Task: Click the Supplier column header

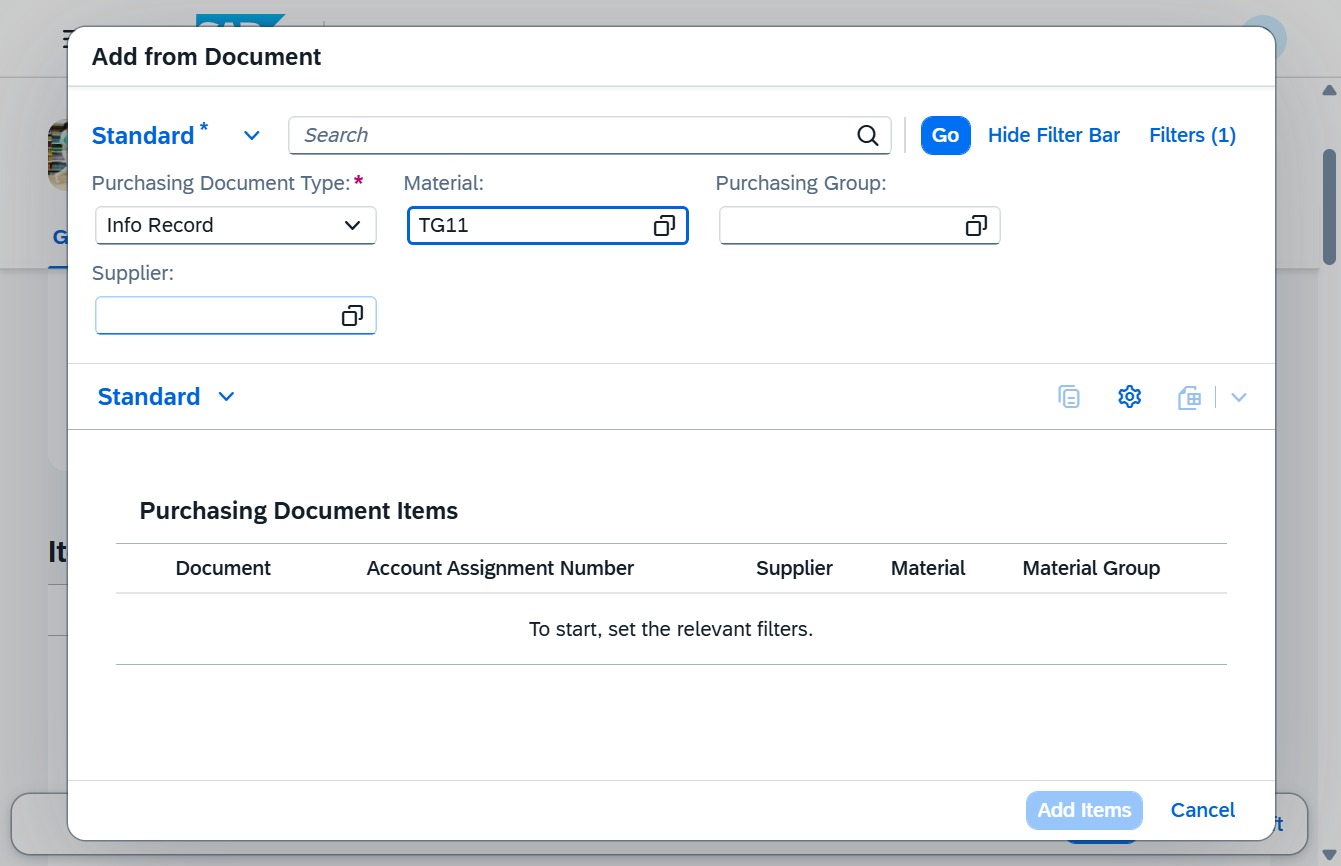Action: point(794,568)
